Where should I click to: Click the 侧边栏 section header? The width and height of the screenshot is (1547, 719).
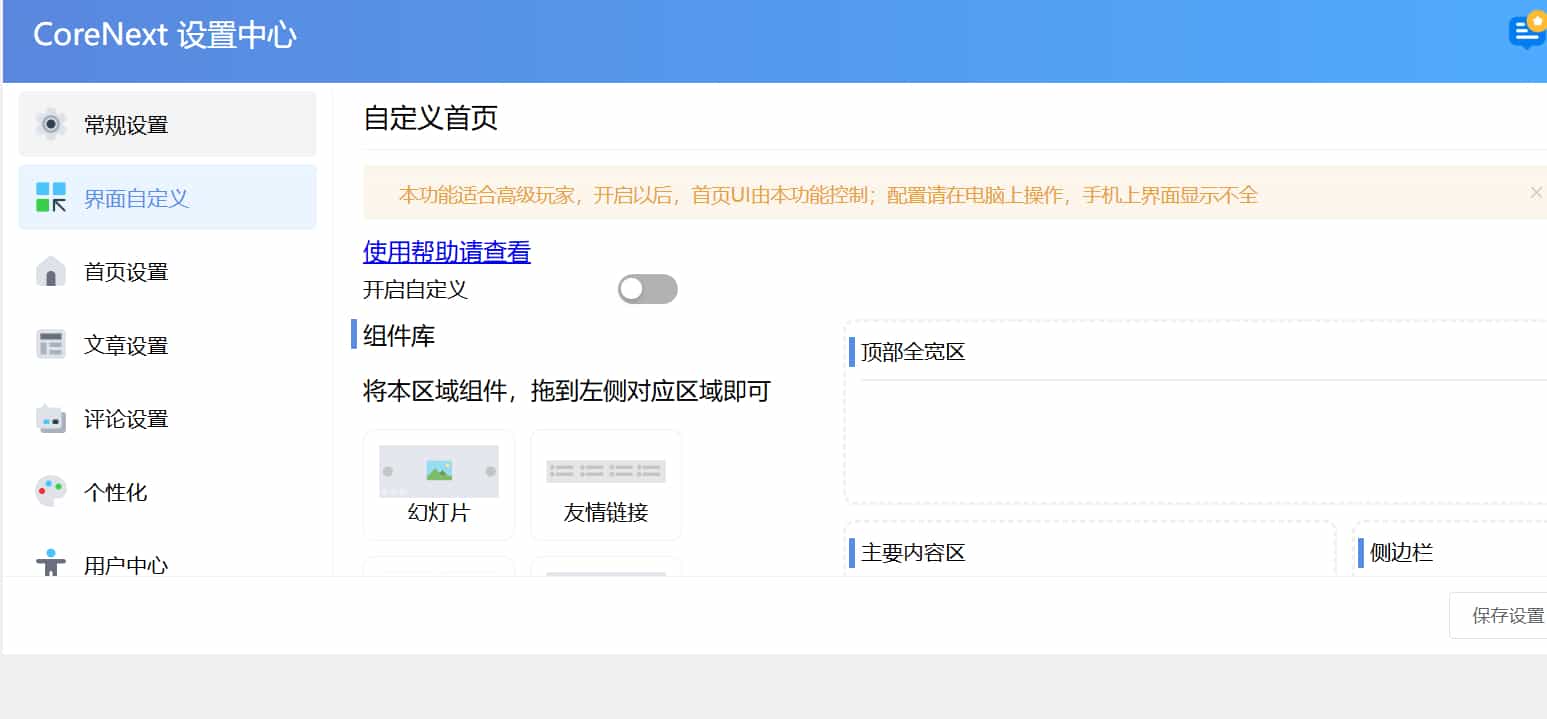1401,553
